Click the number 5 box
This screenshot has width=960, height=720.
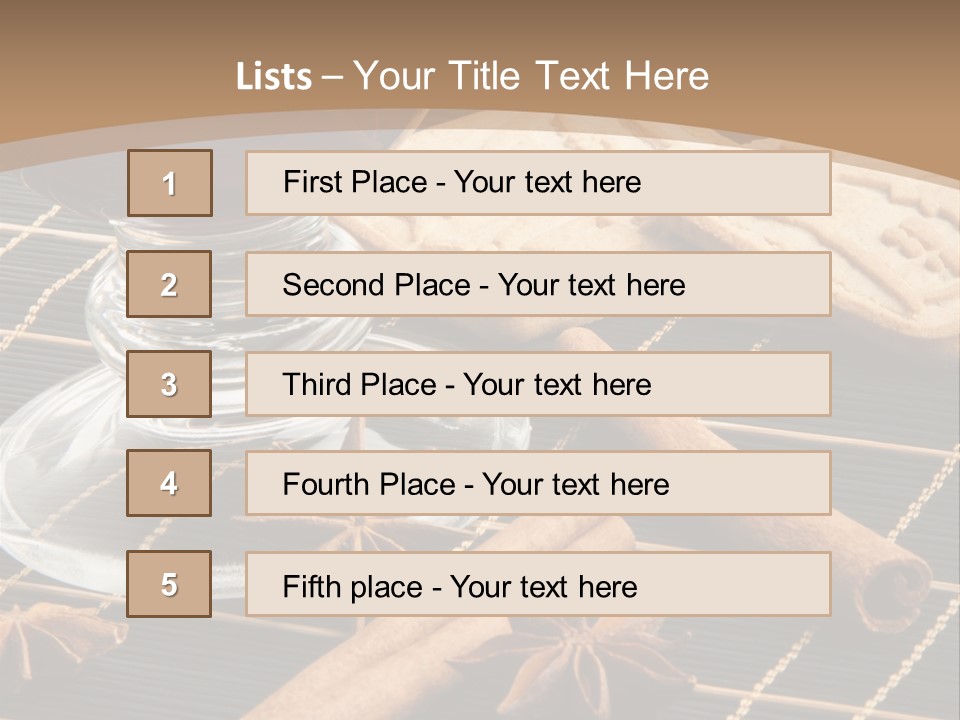click(x=169, y=584)
